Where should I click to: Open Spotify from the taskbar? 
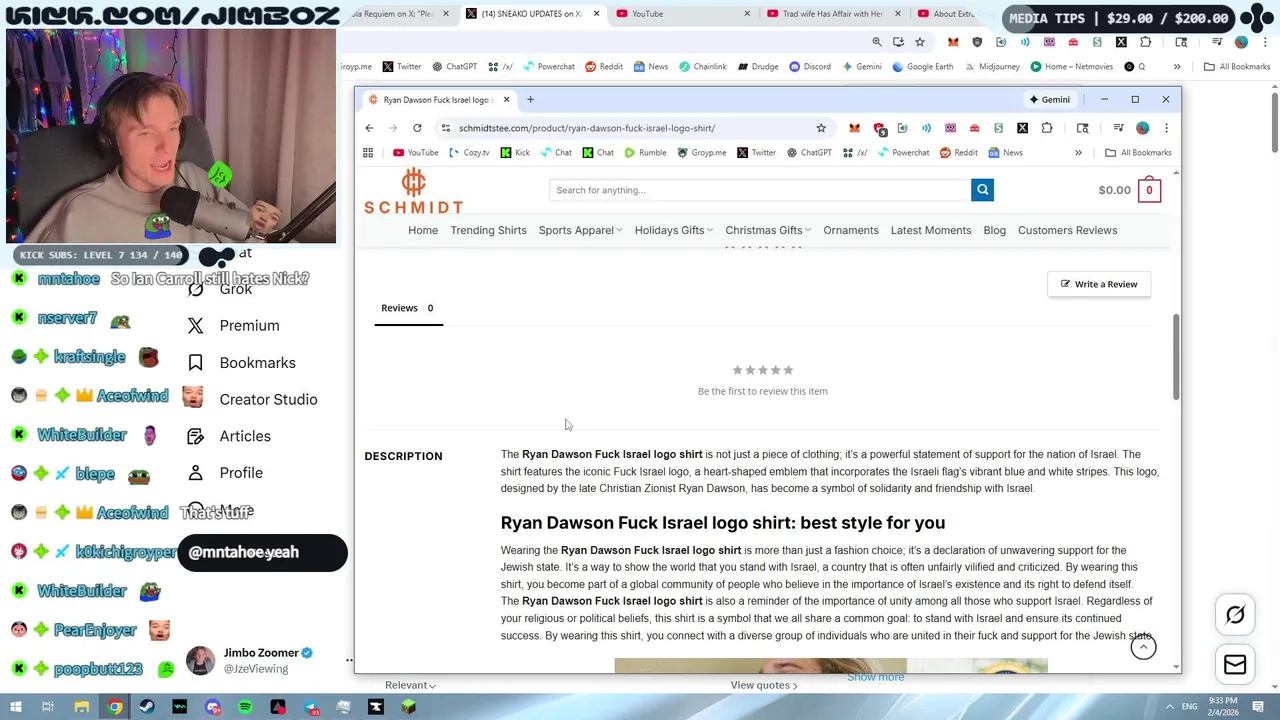click(x=245, y=707)
